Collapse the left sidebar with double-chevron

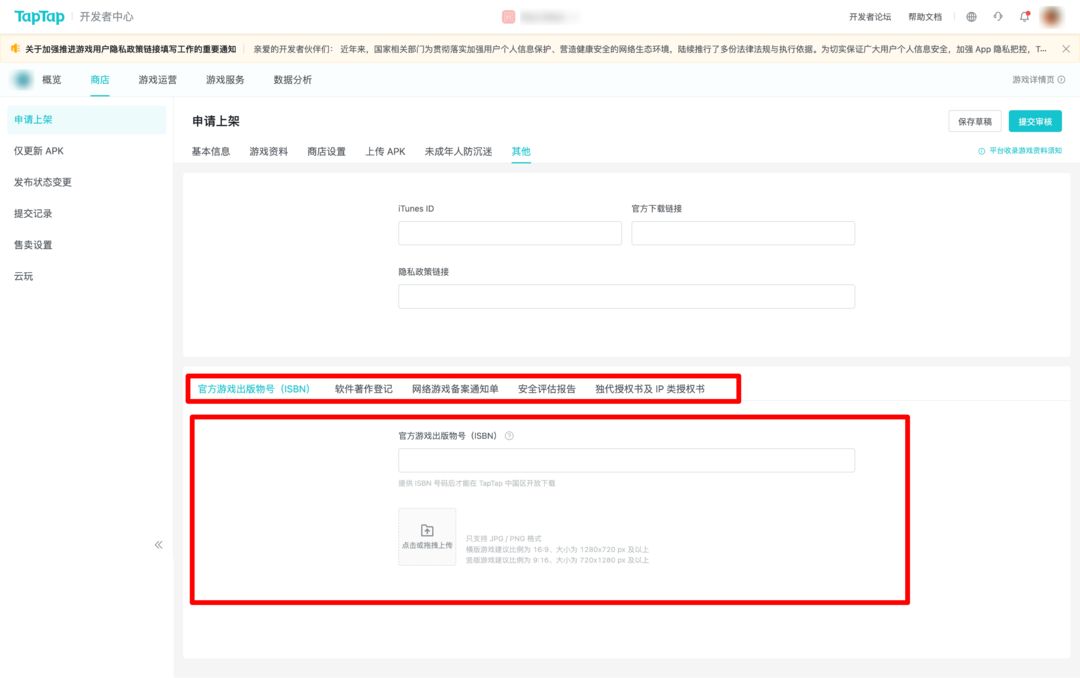158,545
